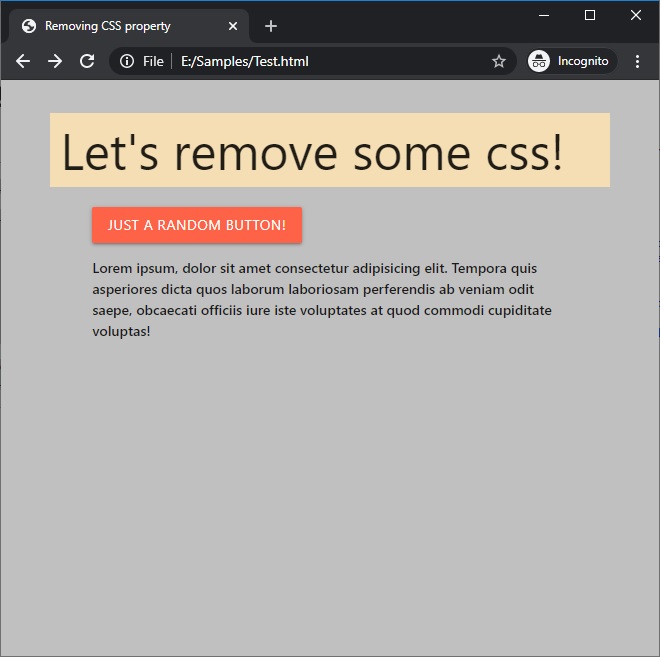This screenshot has height=657, width=660.
Task: Reload the Test.html page
Action: (x=87, y=61)
